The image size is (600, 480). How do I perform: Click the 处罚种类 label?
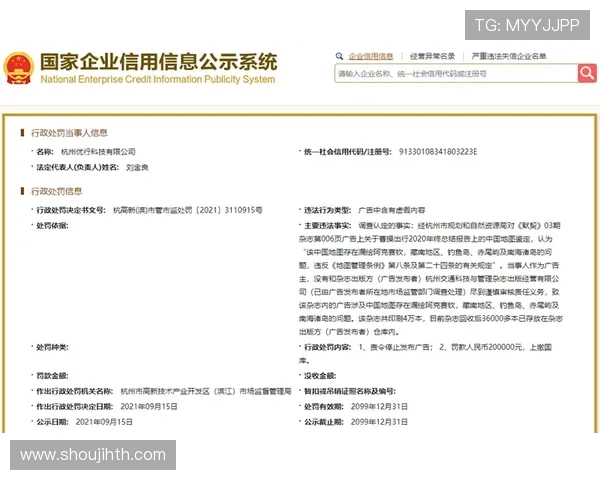coord(52,347)
